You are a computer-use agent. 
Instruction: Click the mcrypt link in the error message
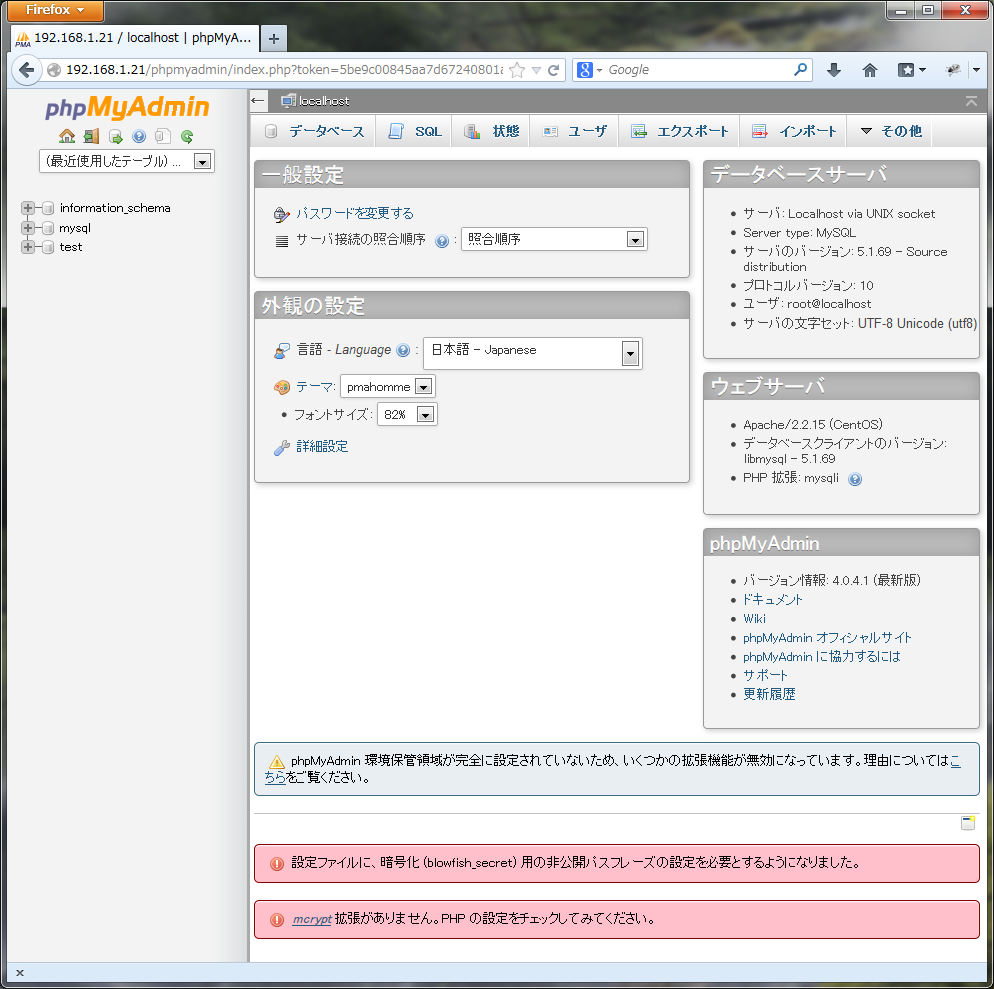click(x=312, y=919)
